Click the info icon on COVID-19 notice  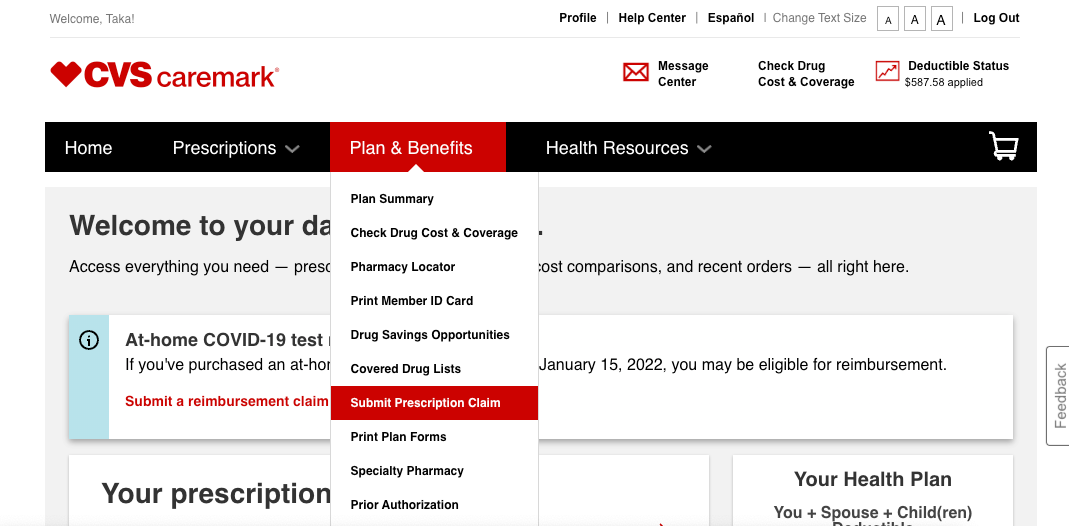point(89,340)
